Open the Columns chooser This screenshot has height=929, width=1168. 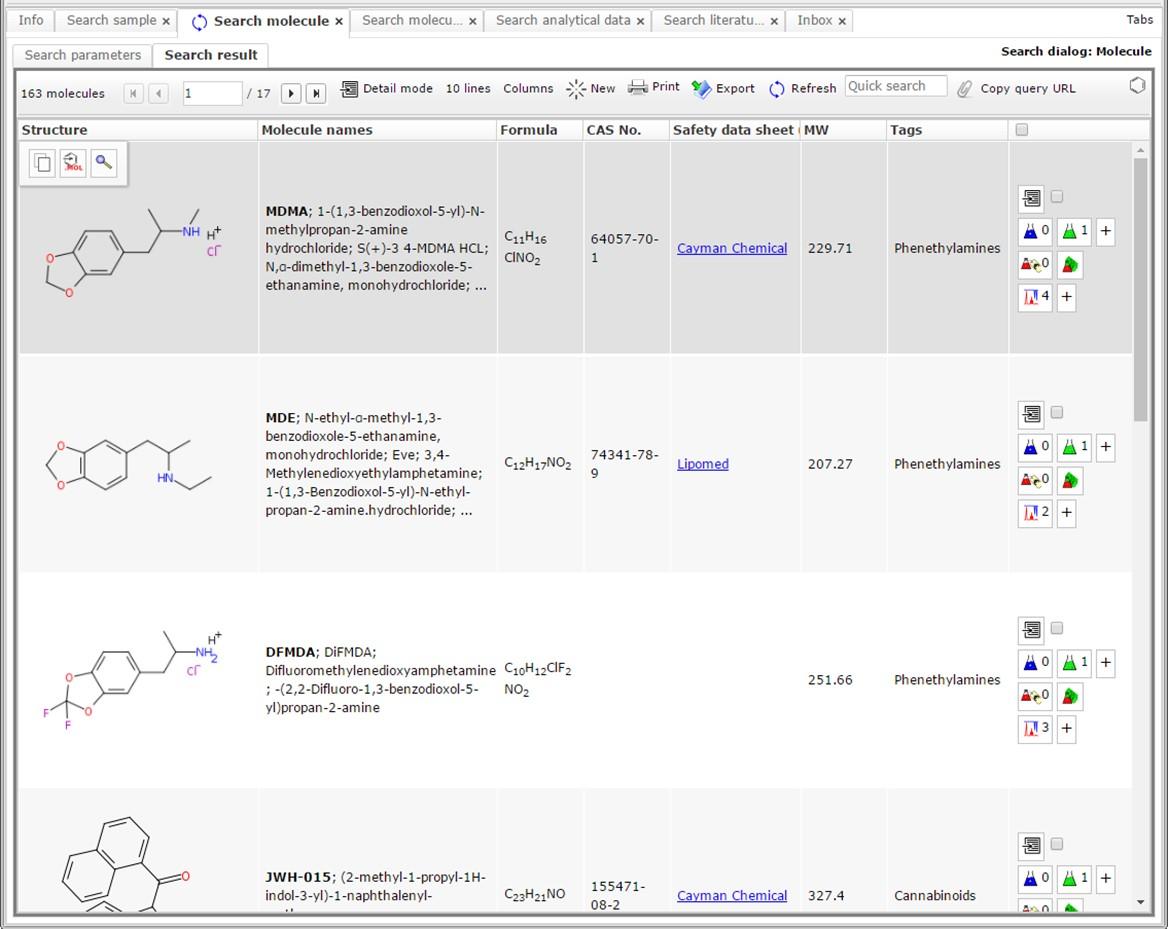pos(528,89)
